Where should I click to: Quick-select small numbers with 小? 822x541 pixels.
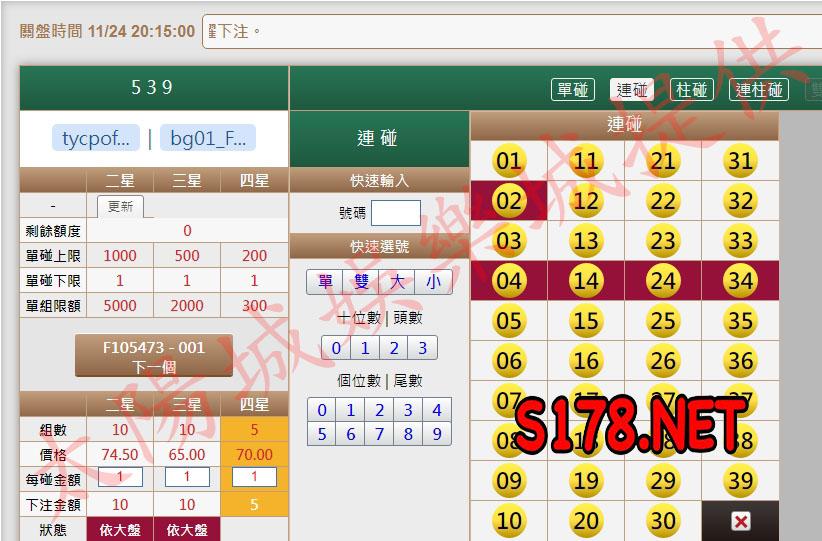pyautogui.click(x=433, y=283)
